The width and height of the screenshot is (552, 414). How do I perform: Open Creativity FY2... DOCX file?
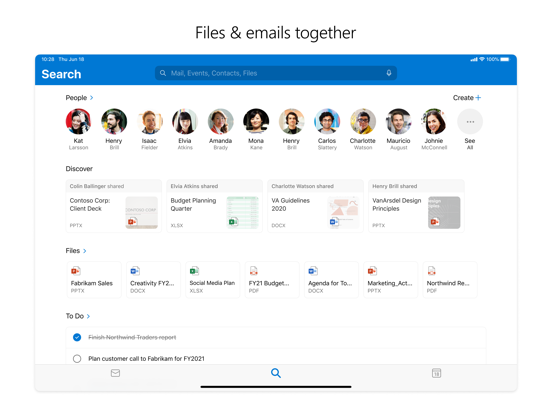pyautogui.click(x=153, y=280)
